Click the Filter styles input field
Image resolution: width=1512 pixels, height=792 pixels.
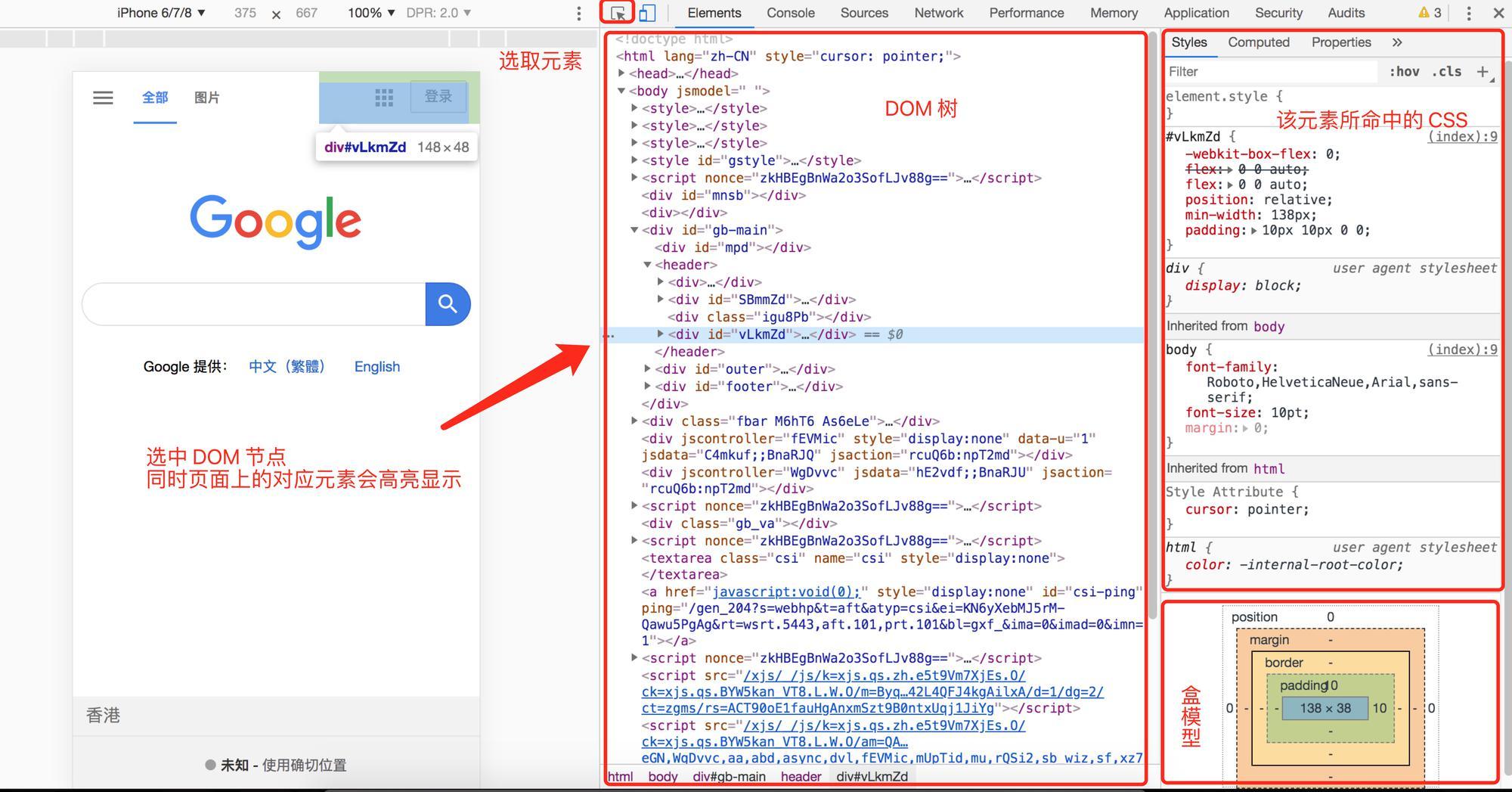[x=1270, y=72]
